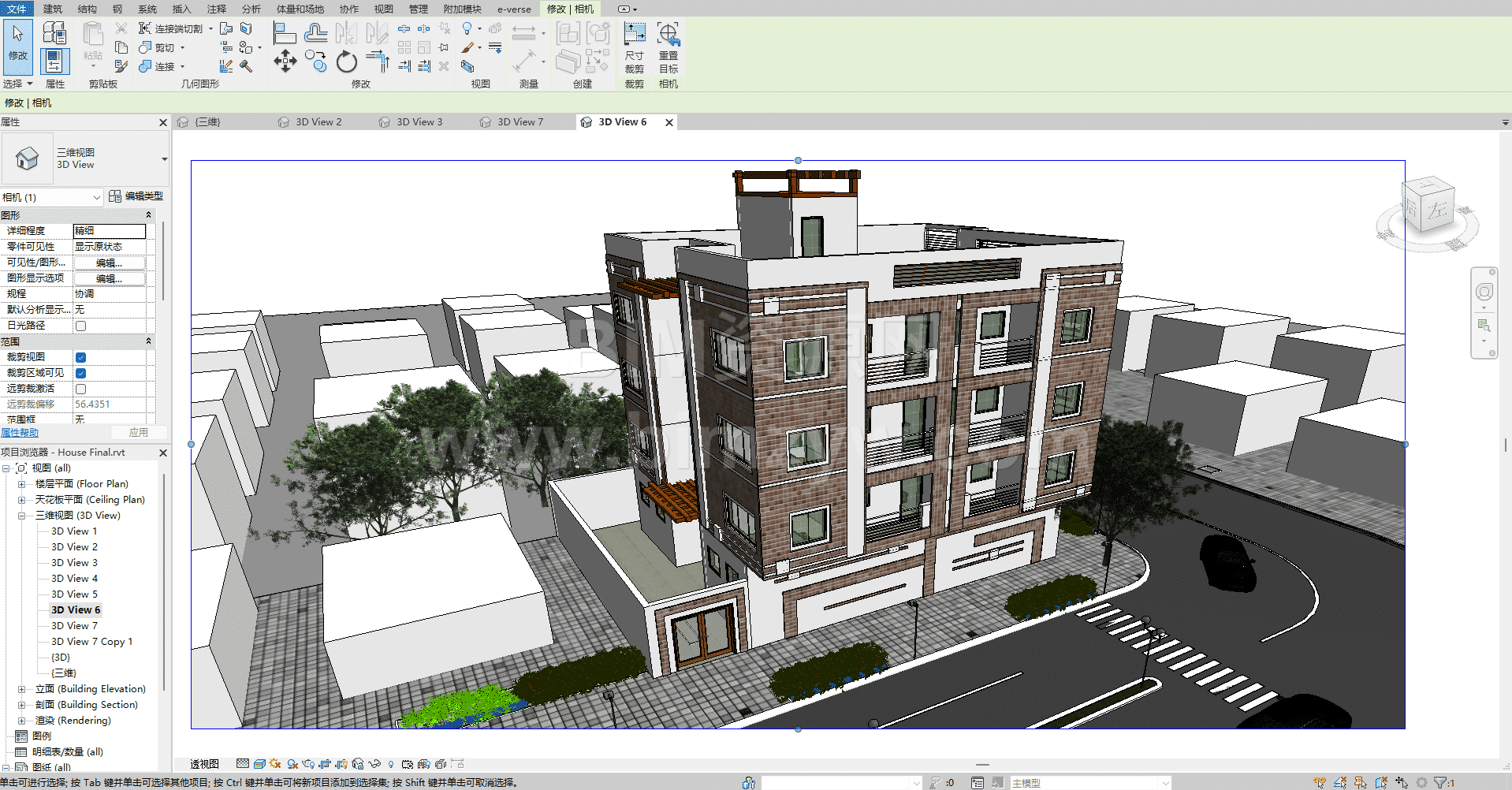Click the Copy to clipboard icon
Viewport: 1512px width, 790px height.
pyautogui.click(x=121, y=47)
